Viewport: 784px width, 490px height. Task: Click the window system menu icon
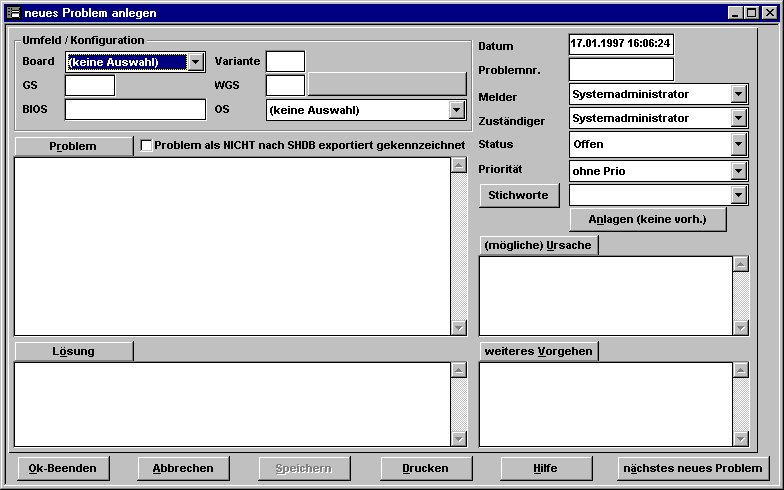click(x=13, y=13)
